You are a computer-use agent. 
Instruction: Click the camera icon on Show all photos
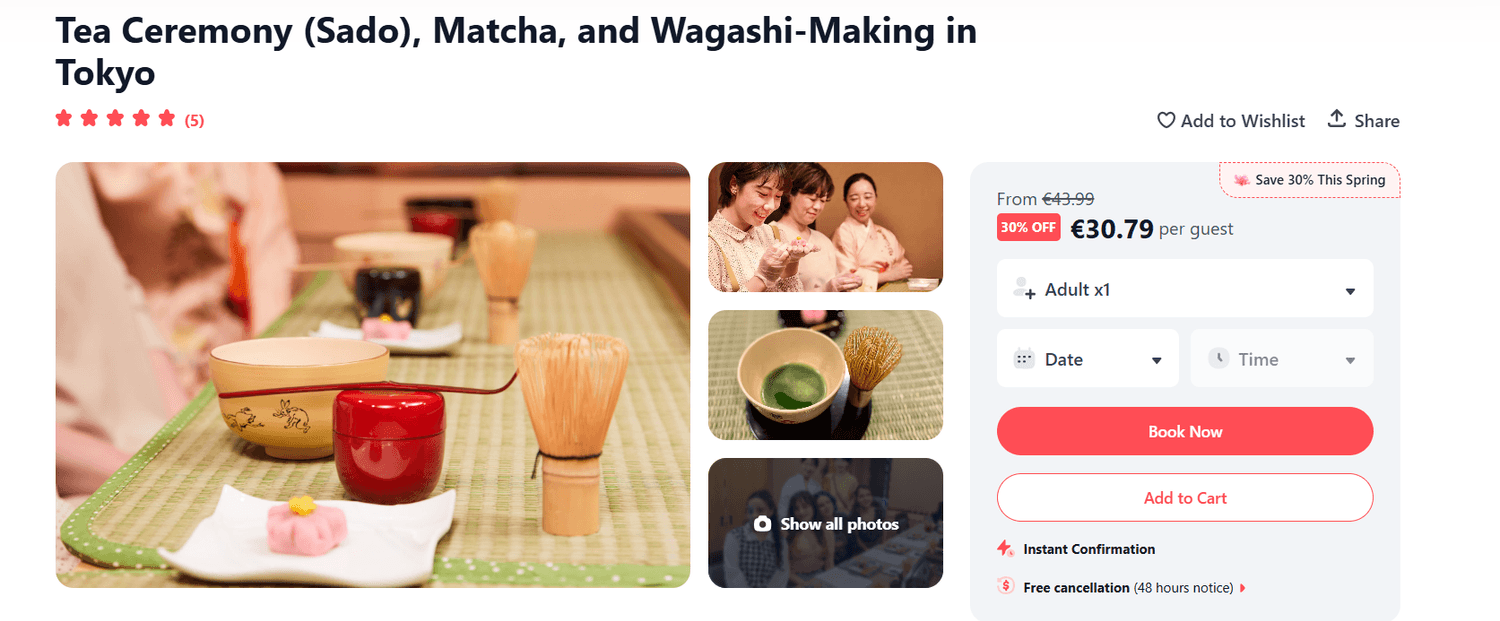click(762, 524)
